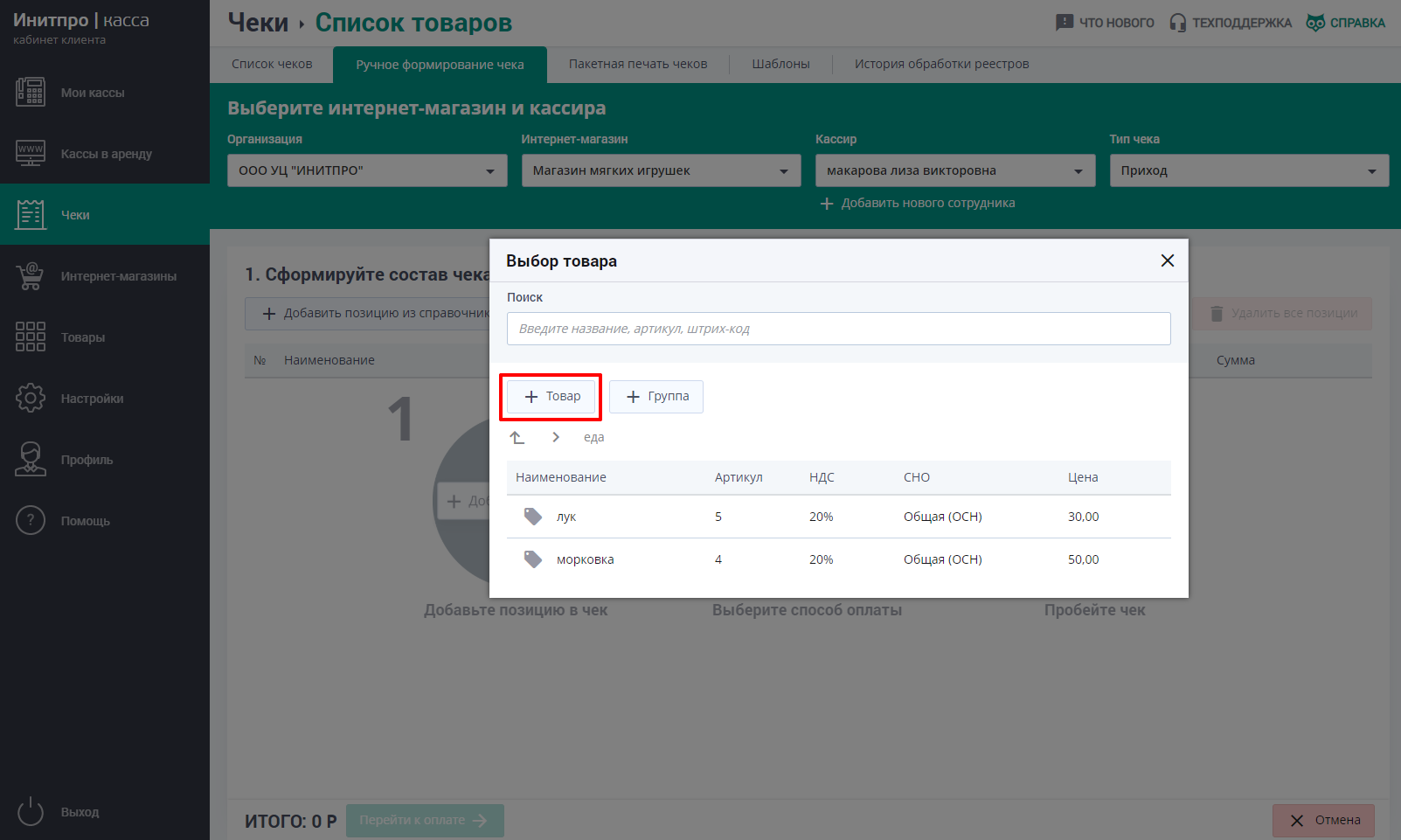Viewport: 1401px width, 840px height.
Task: Click the + Группа button
Action: click(656, 397)
